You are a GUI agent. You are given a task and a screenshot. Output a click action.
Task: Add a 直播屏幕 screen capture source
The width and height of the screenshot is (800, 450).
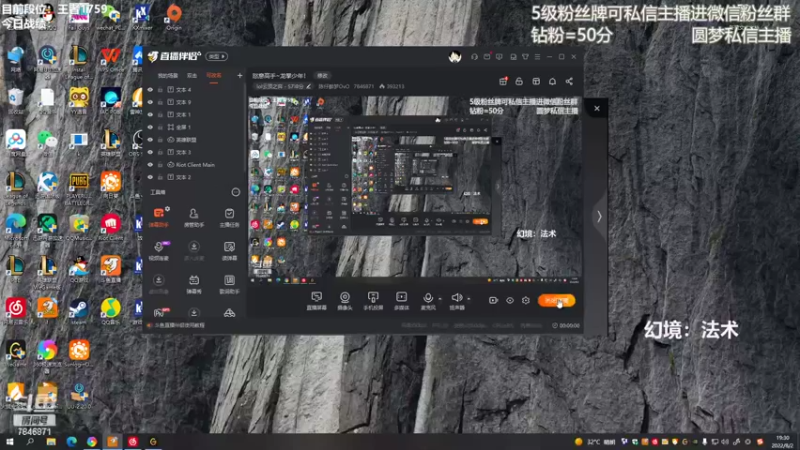click(316, 301)
